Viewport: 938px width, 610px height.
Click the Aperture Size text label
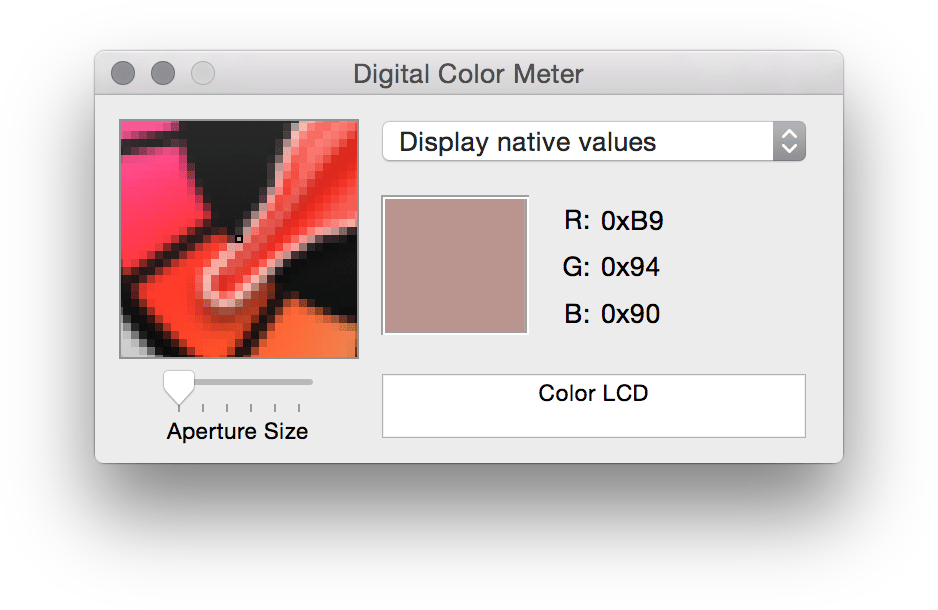click(237, 431)
